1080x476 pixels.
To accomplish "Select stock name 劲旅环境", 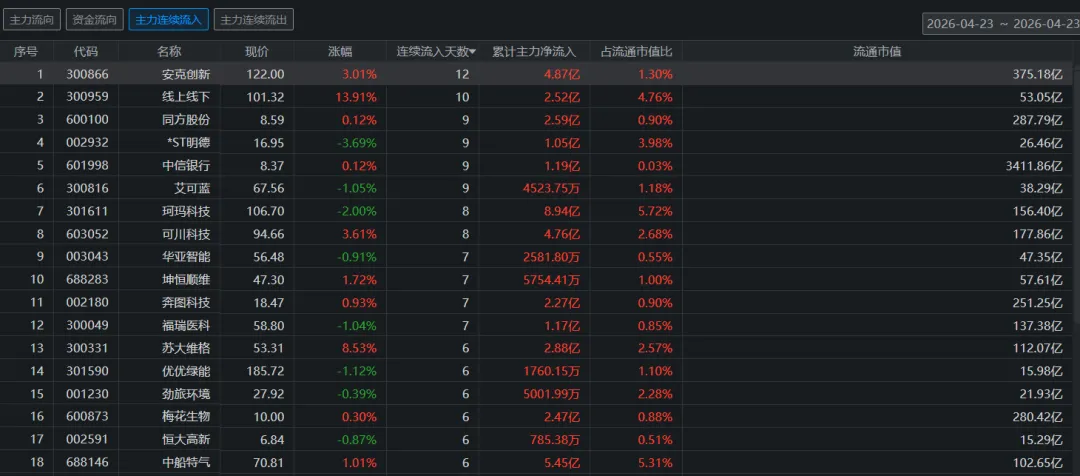I will (x=186, y=394).
